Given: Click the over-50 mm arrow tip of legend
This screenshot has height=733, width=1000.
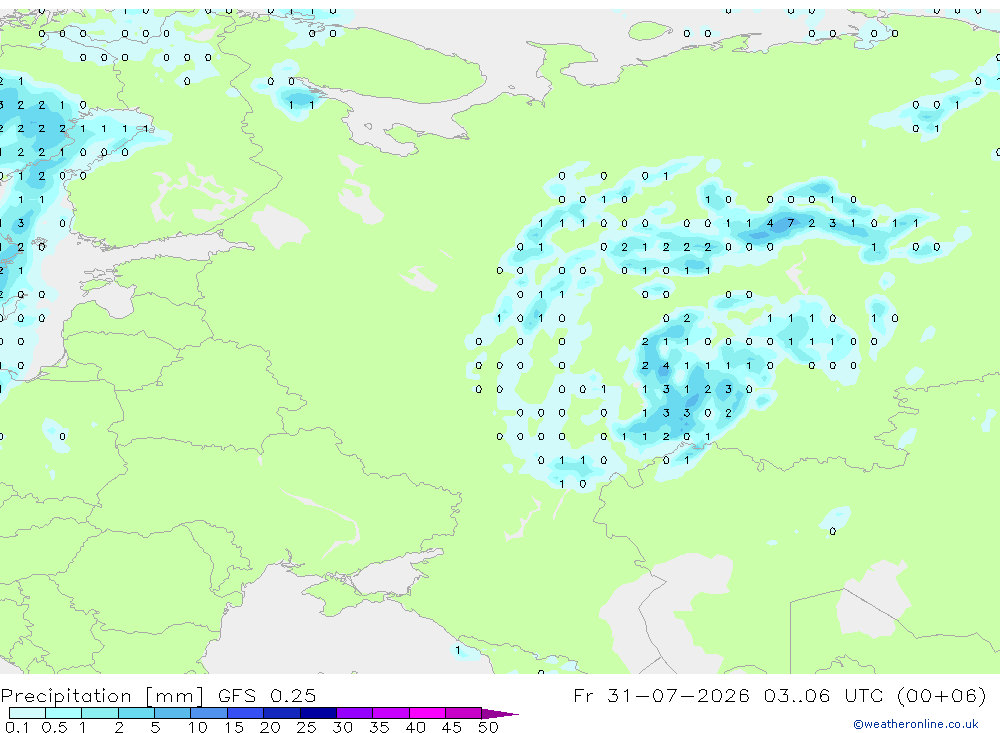Looking at the screenshot, I should (500, 714).
